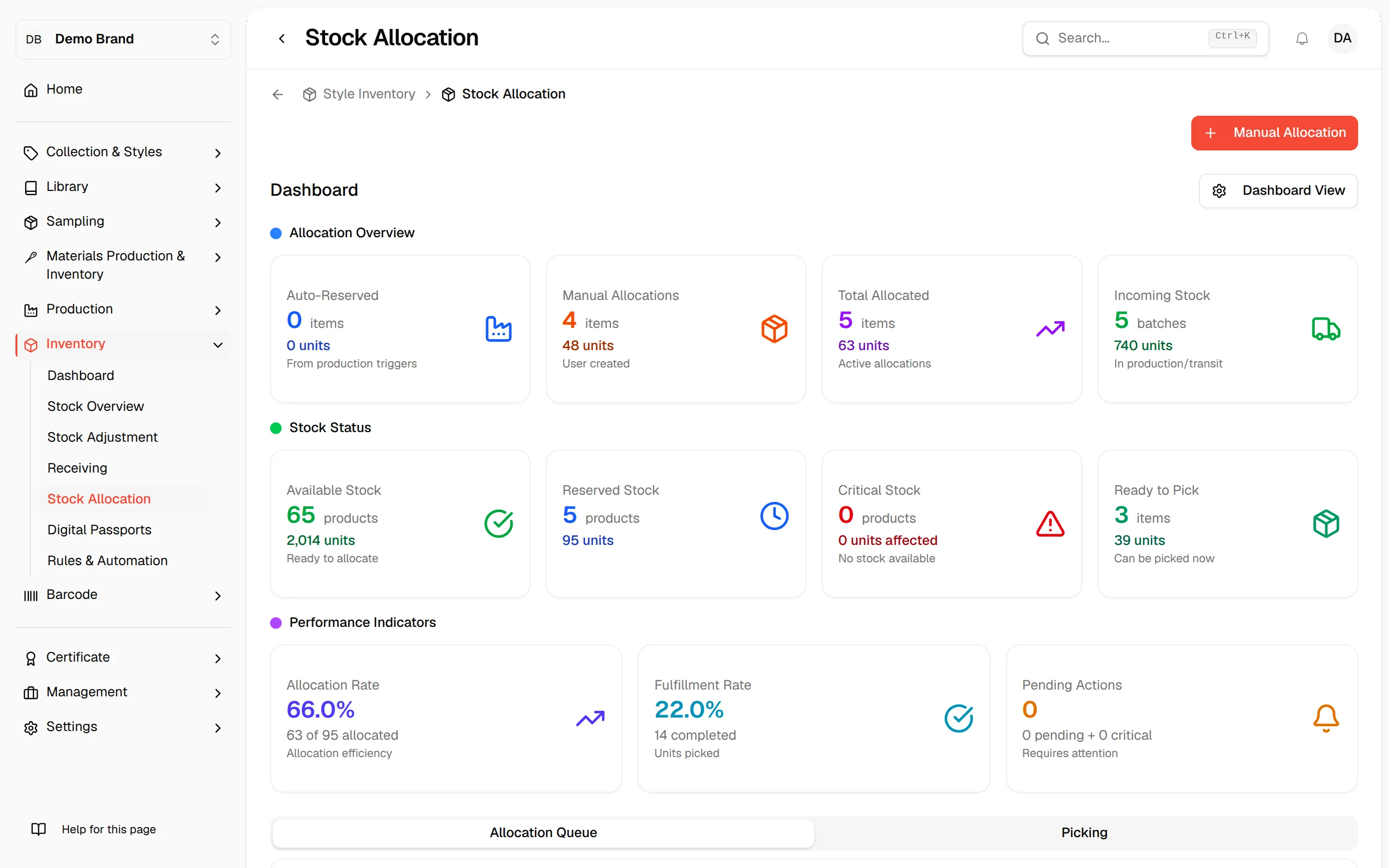This screenshot has width=1389, height=868.
Task: Click the Total Allocated trending arrow icon
Action: tap(1050, 329)
